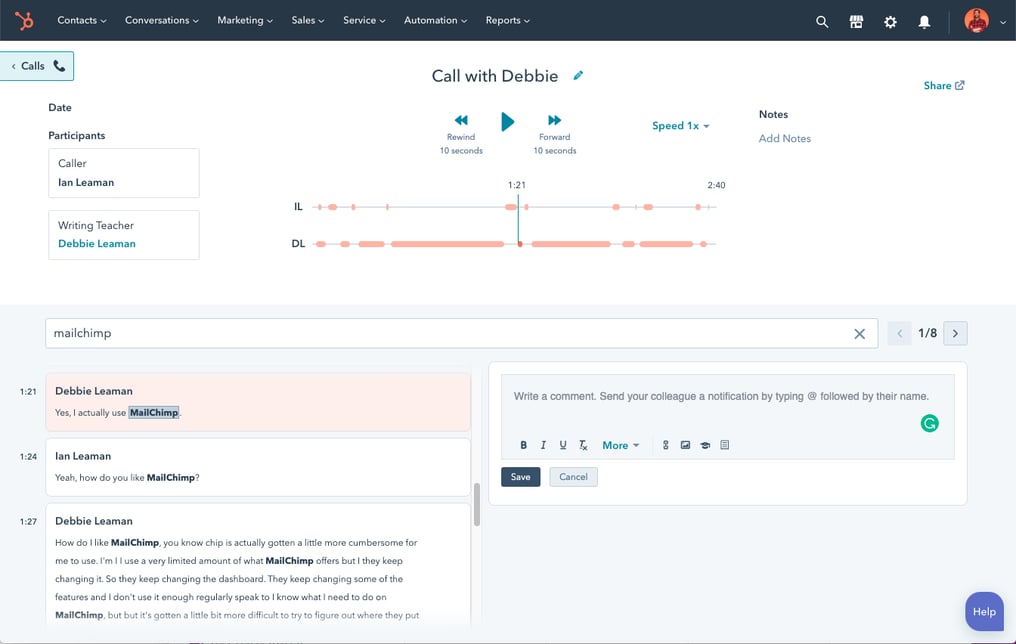Open the Service menu

pos(364,21)
